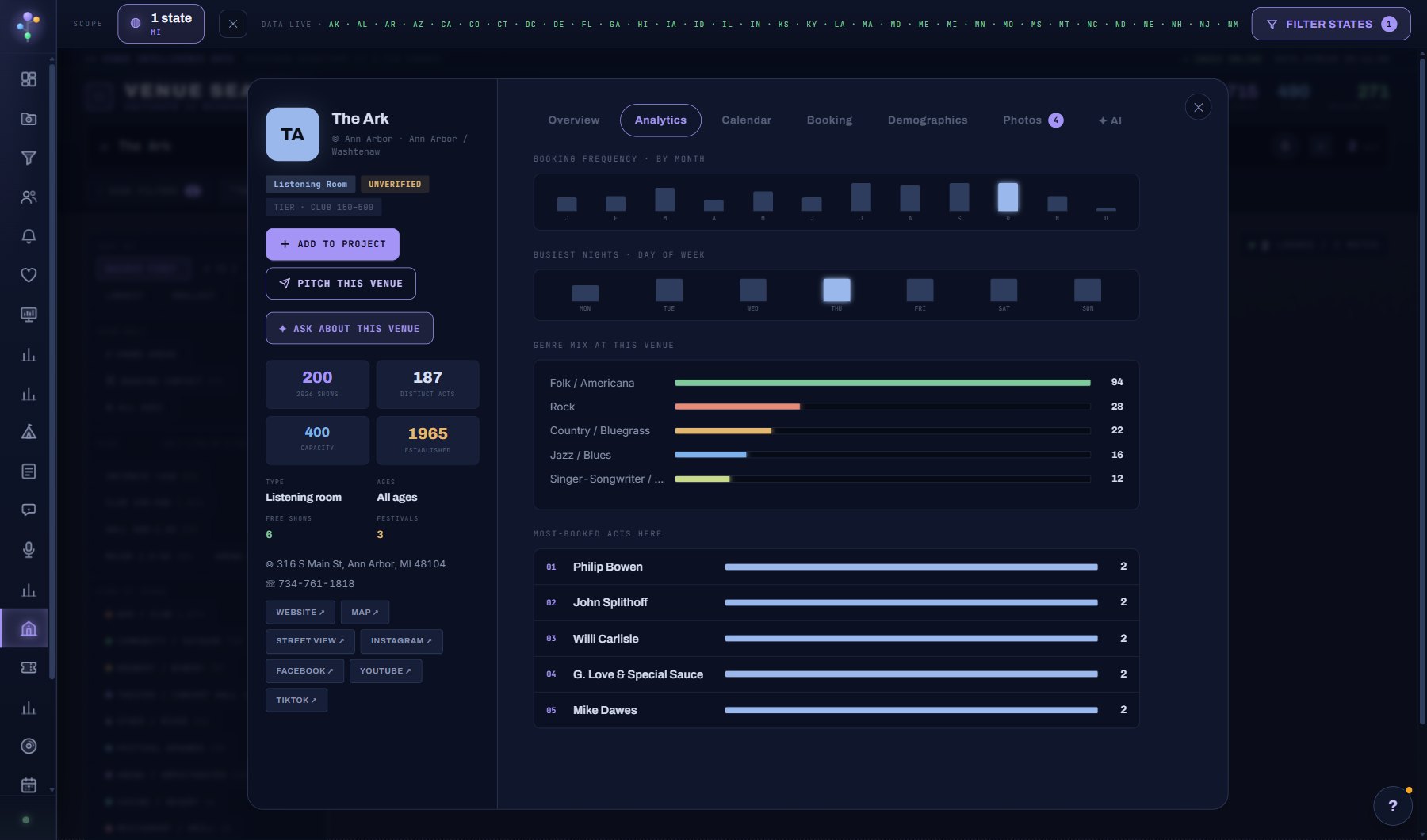Open the tent icon in sidebar
Viewport: 1427px width, 840px height.
click(29, 432)
